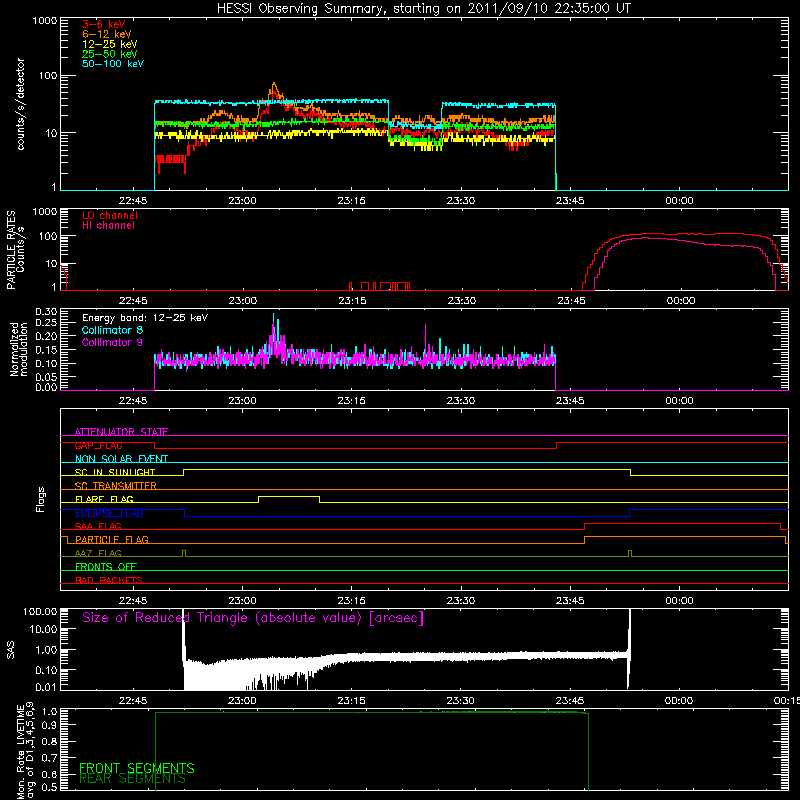Click the yellow 12-25 keV legend entry in the top panel
The width and height of the screenshot is (800, 800).
coord(110,44)
